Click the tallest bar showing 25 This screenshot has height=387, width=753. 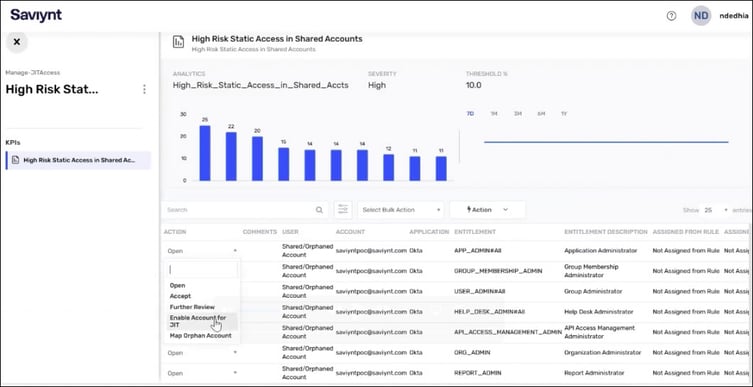(205, 153)
